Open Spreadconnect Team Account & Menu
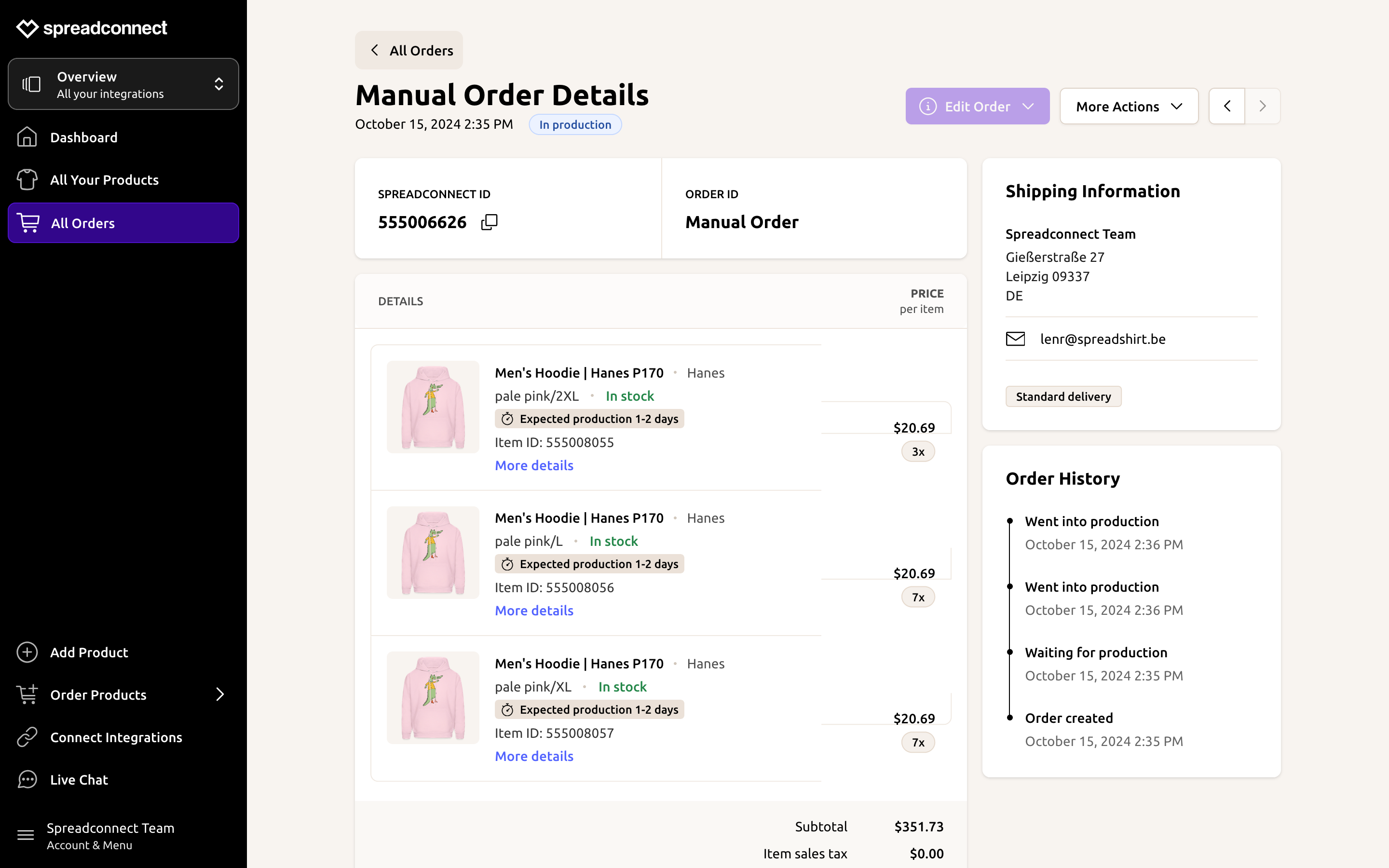The image size is (1389, 868). [123, 836]
